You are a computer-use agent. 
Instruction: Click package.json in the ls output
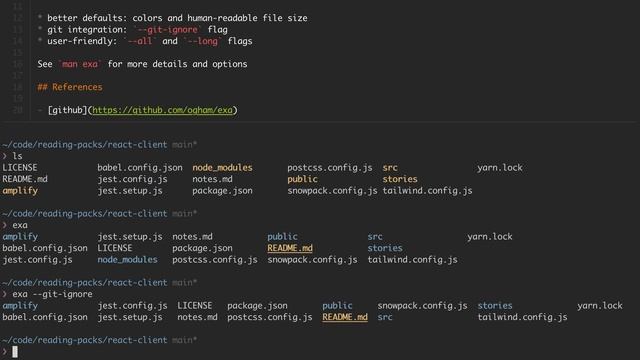click(x=222, y=191)
